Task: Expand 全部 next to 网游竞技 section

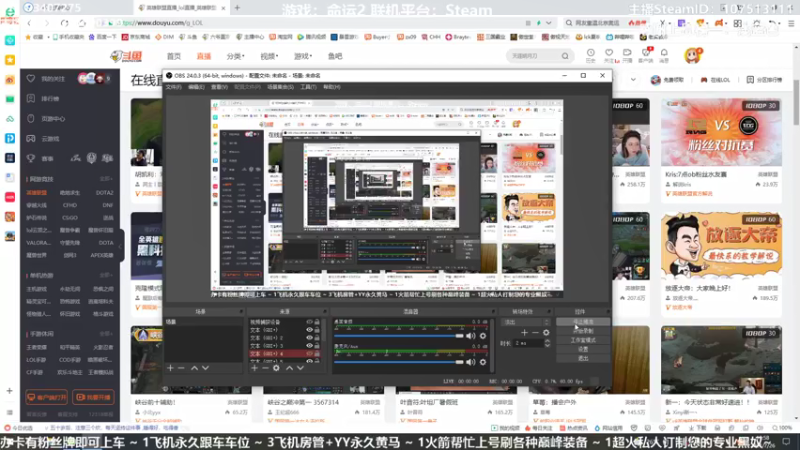Action: click(106, 179)
